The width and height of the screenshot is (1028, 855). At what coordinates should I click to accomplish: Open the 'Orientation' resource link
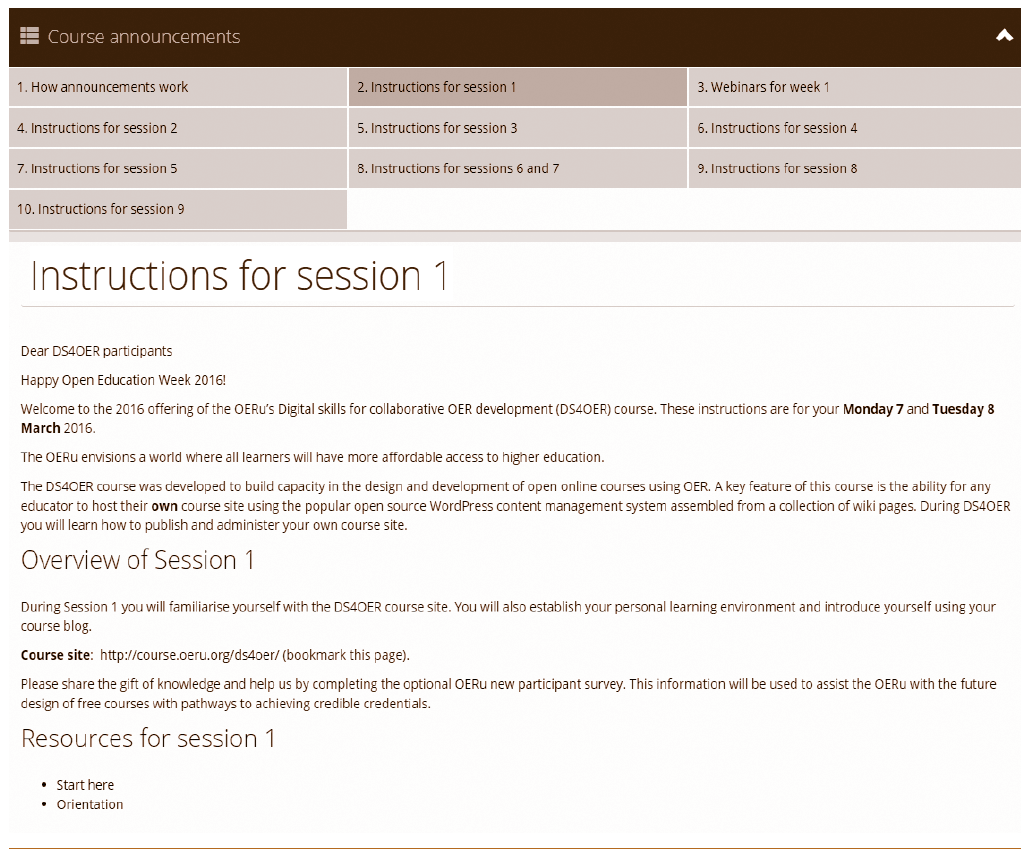point(90,804)
